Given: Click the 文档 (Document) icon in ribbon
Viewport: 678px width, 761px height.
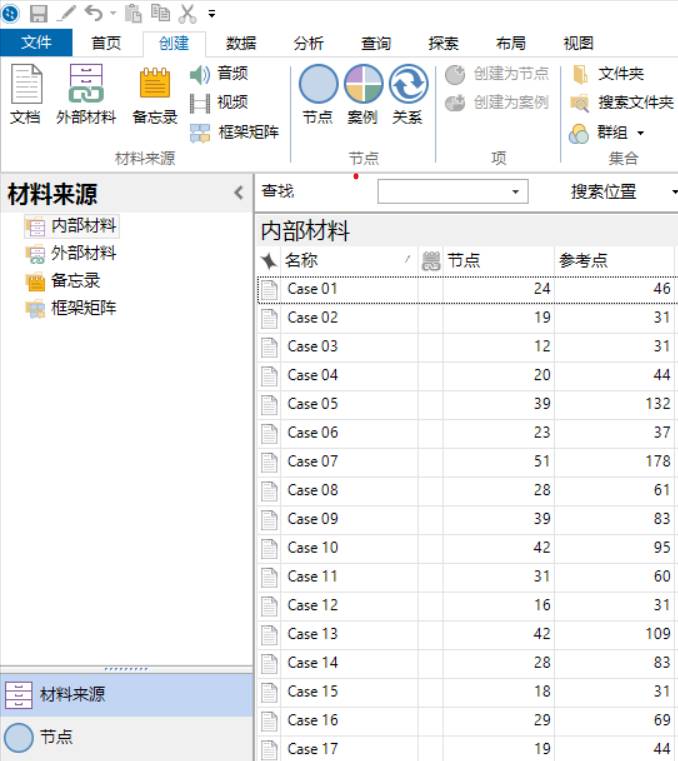Looking at the screenshot, I should coord(26,94).
